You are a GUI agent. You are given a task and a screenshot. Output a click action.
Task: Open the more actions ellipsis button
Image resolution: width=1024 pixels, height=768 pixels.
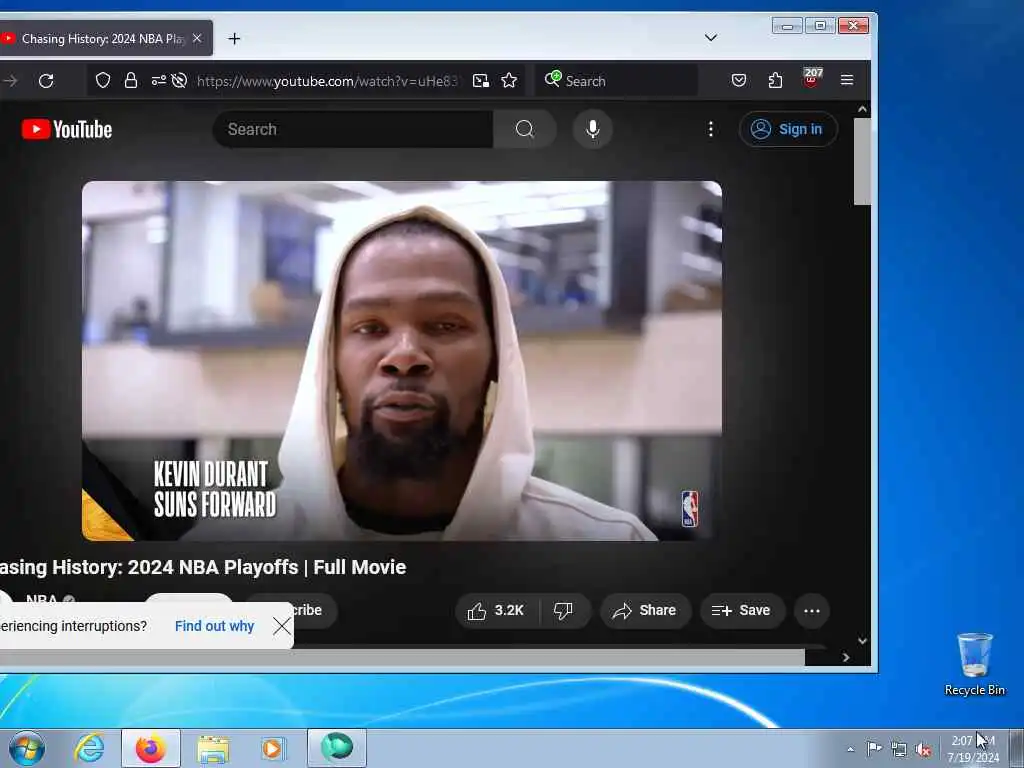[x=812, y=611]
